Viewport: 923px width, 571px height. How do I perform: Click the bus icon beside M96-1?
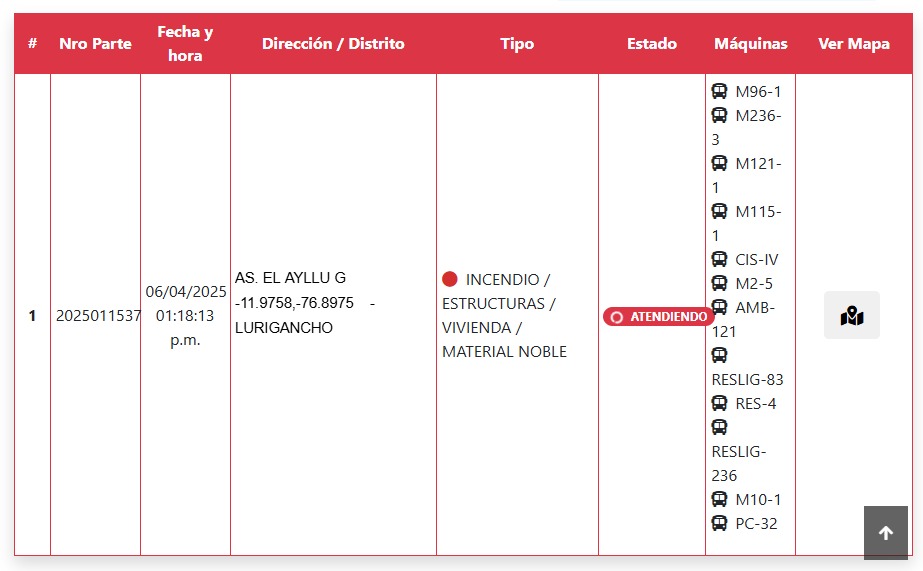point(719,91)
